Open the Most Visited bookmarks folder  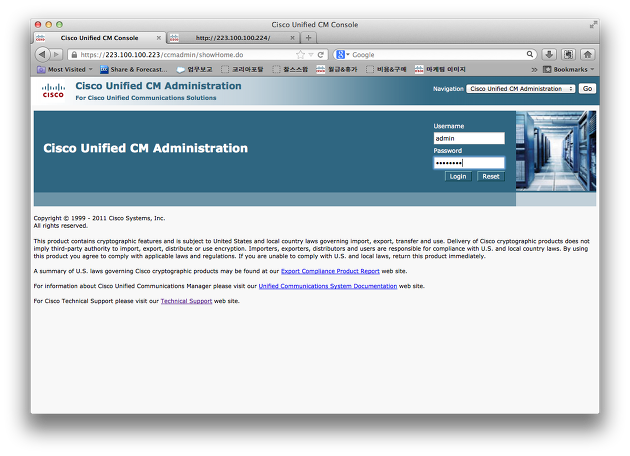65,70
